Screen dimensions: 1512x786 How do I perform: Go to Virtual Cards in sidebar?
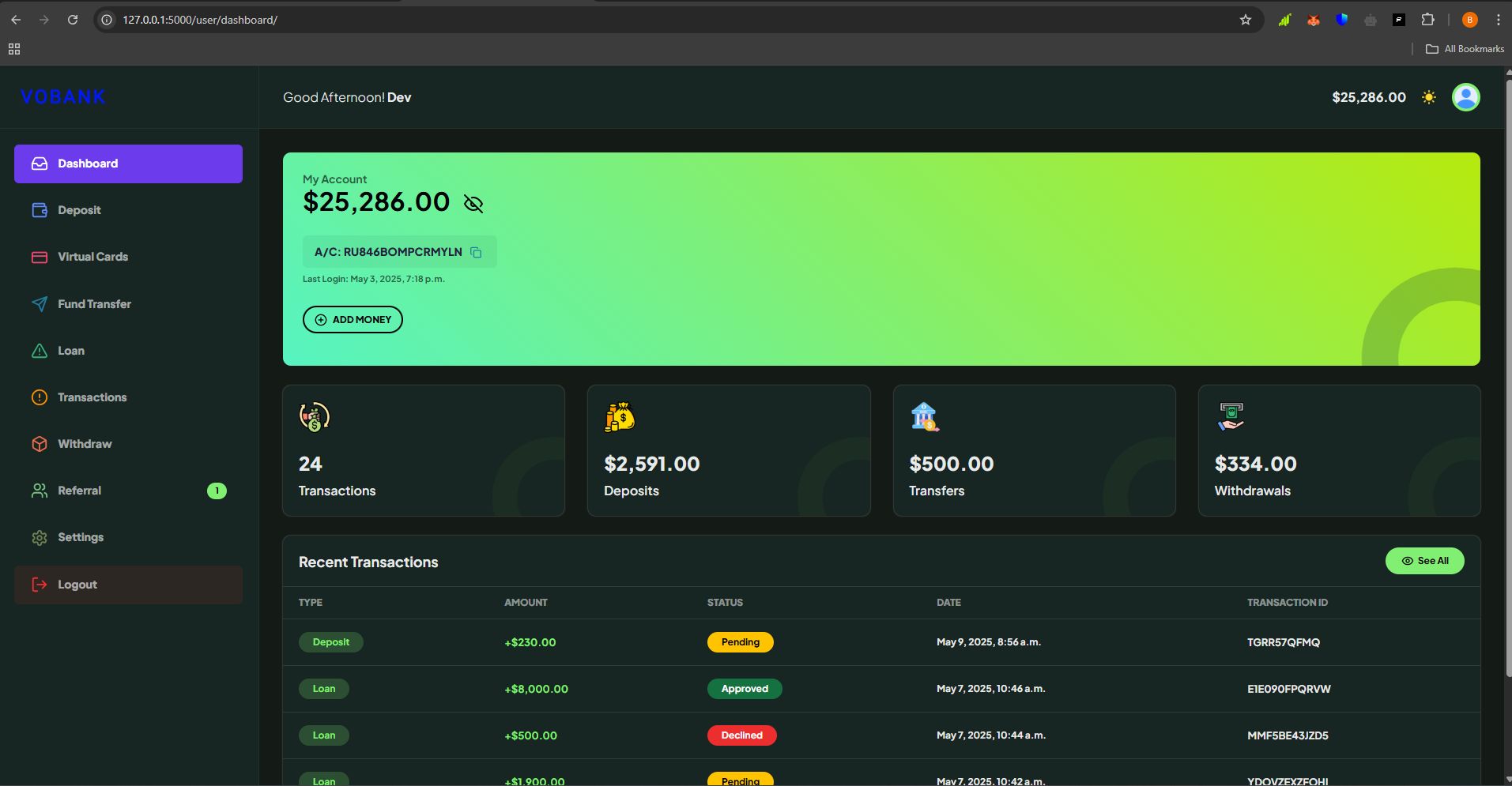point(128,257)
